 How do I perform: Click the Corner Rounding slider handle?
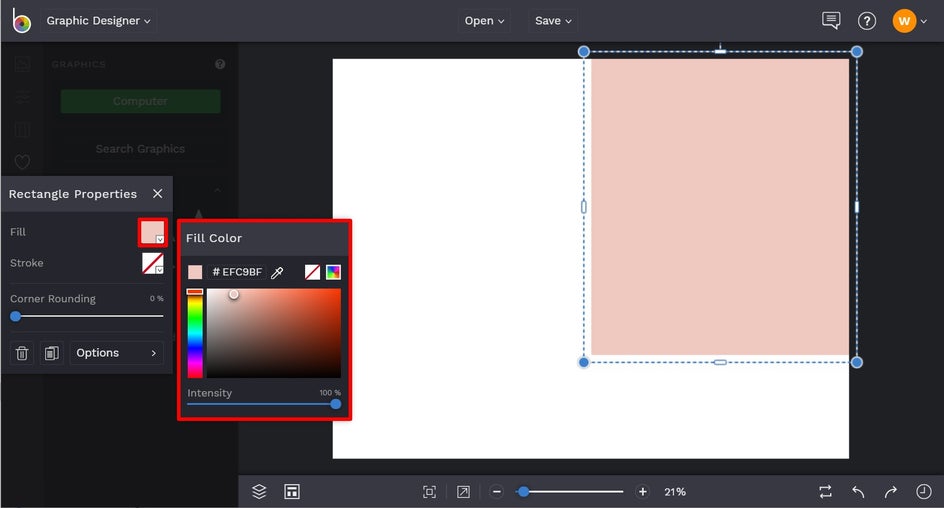(16, 316)
